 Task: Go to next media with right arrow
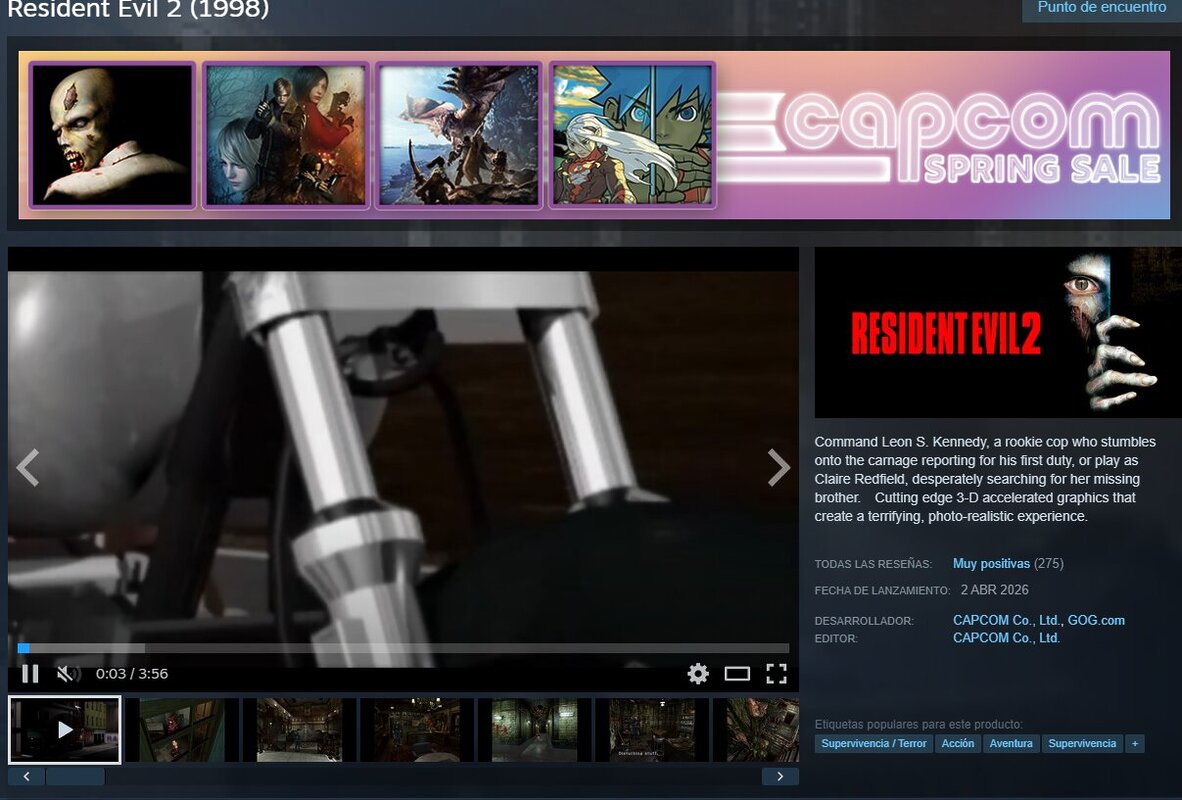tap(778, 467)
